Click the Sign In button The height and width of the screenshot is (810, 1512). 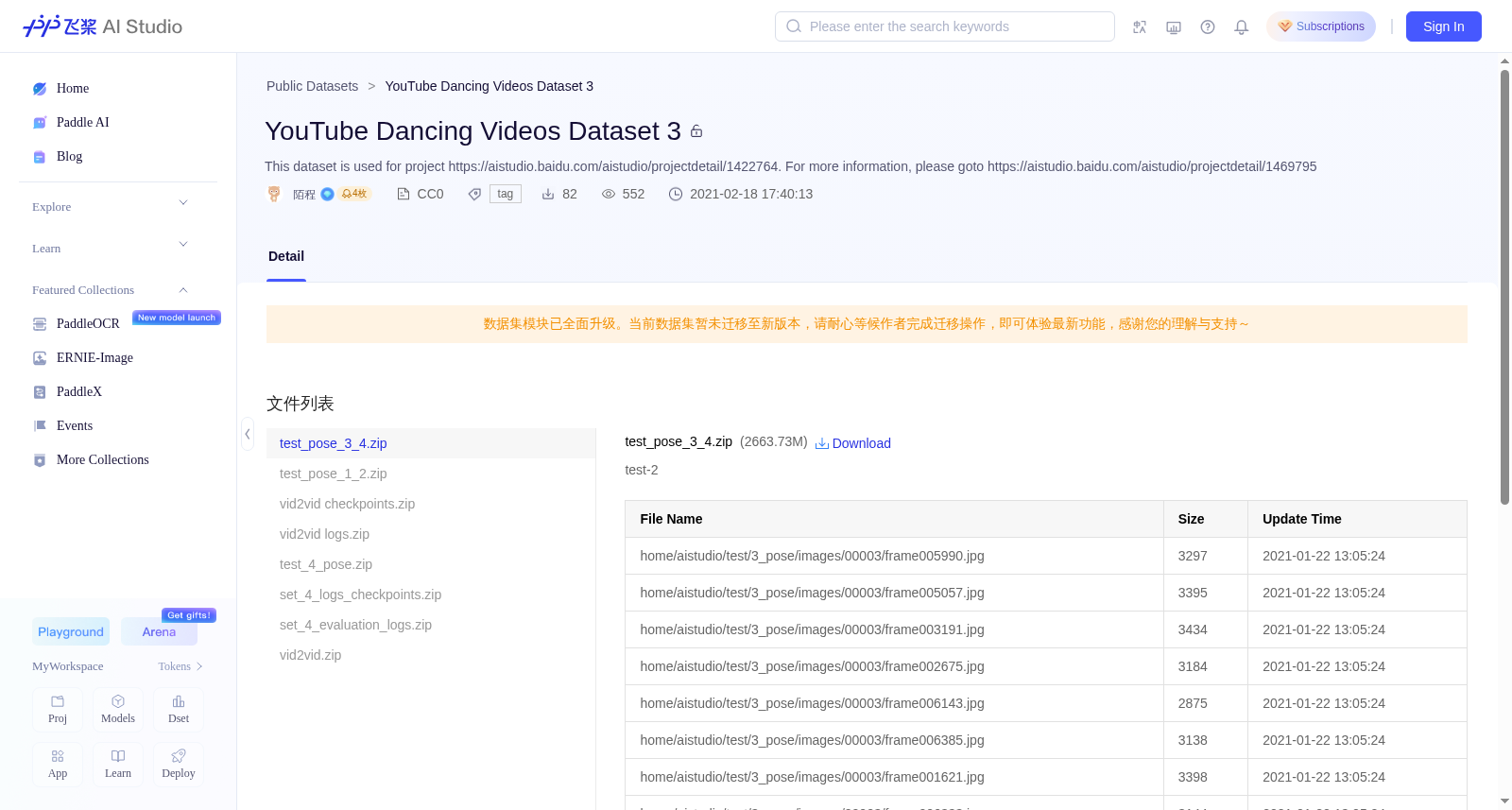[x=1444, y=26]
